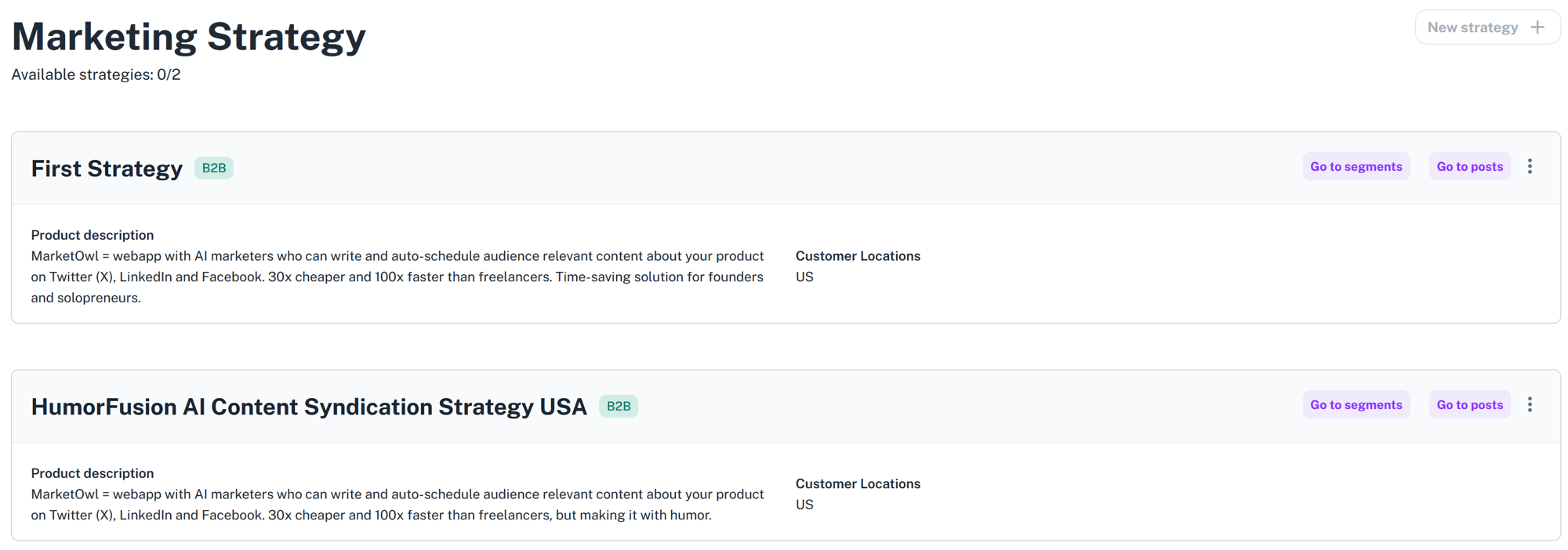Viewport: 1568px width, 550px height.
Task: Click the First Strategy Customer Locations label
Action: pos(858,256)
